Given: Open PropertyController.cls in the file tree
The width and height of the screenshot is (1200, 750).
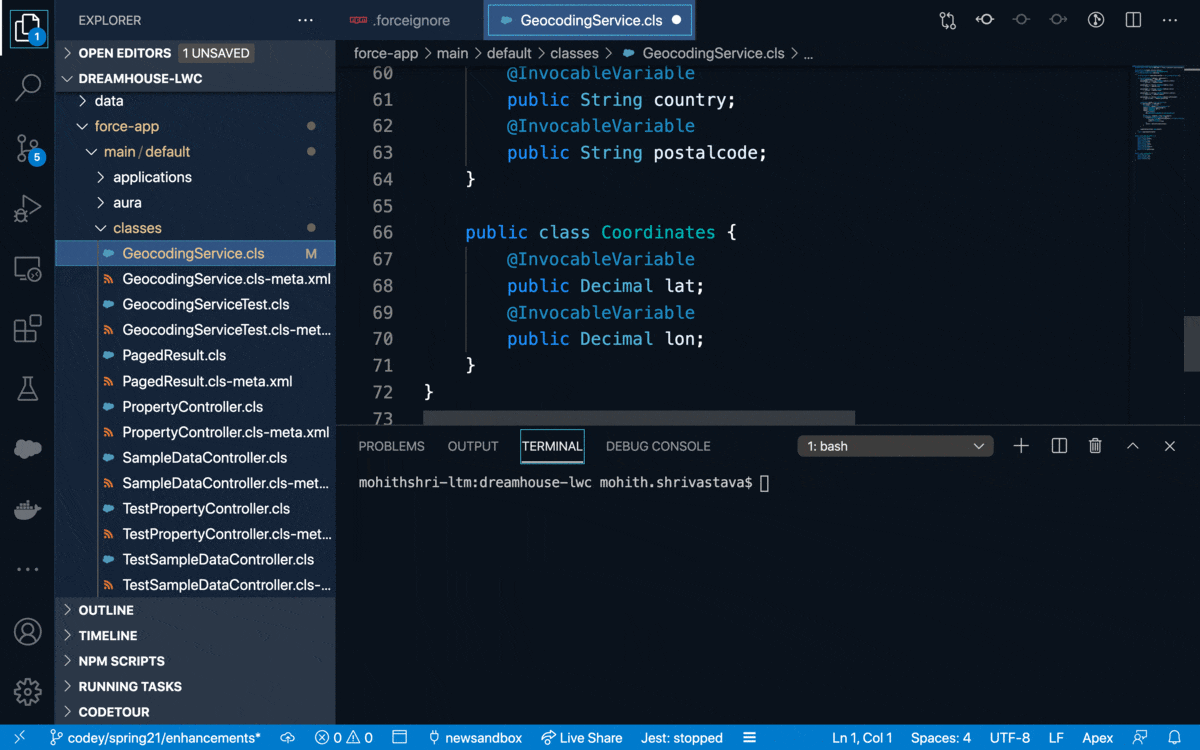Looking at the screenshot, I should (x=193, y=407).
